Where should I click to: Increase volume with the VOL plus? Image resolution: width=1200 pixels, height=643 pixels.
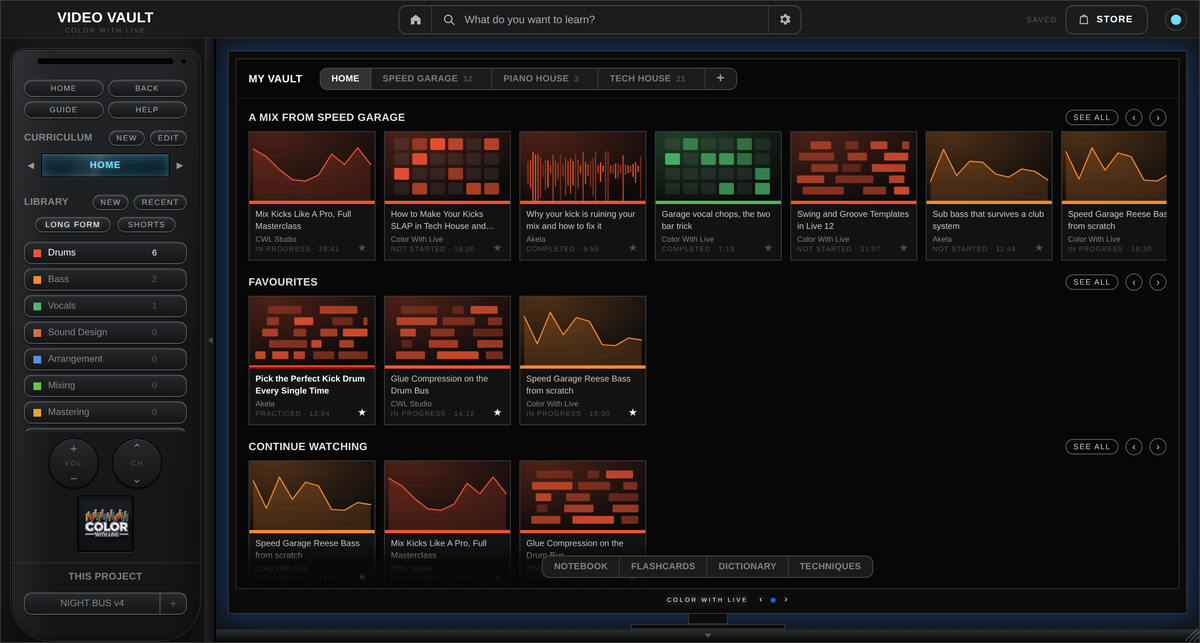pyautogui.click(x=74, y=448)
